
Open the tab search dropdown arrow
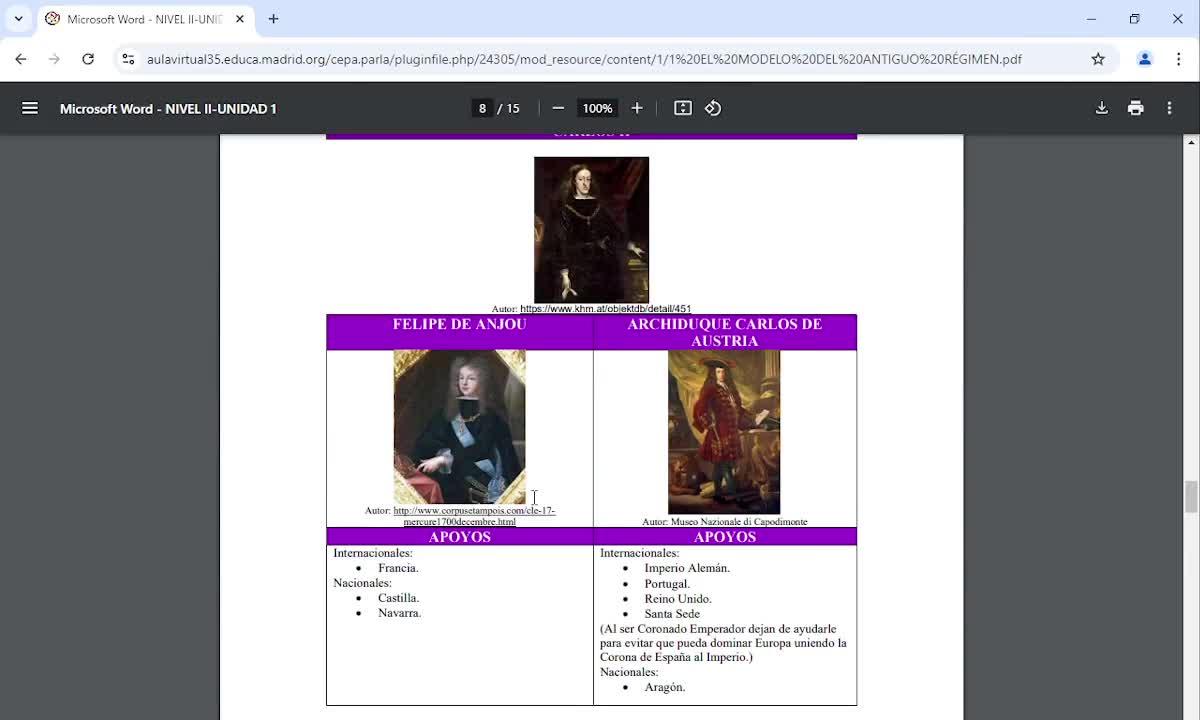[x=18, y=19]
